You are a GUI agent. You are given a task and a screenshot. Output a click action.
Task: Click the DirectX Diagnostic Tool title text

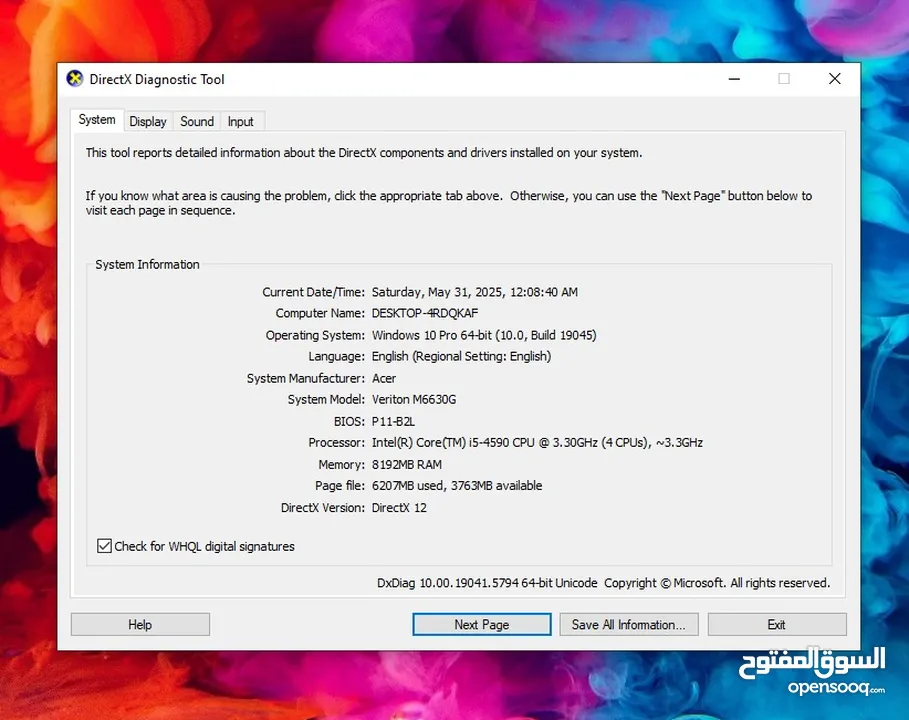coord(157,79)
